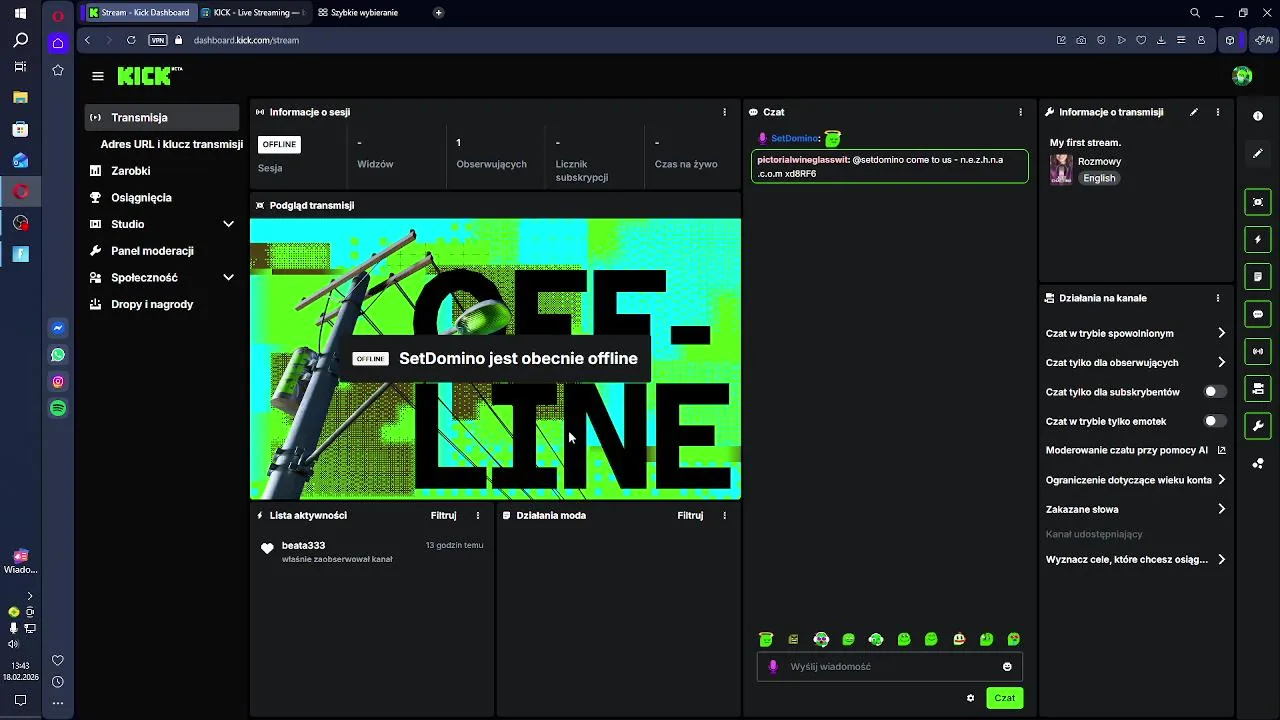
Task: Open the hamburger menu beside Kick logo
Action: (97, 76)
